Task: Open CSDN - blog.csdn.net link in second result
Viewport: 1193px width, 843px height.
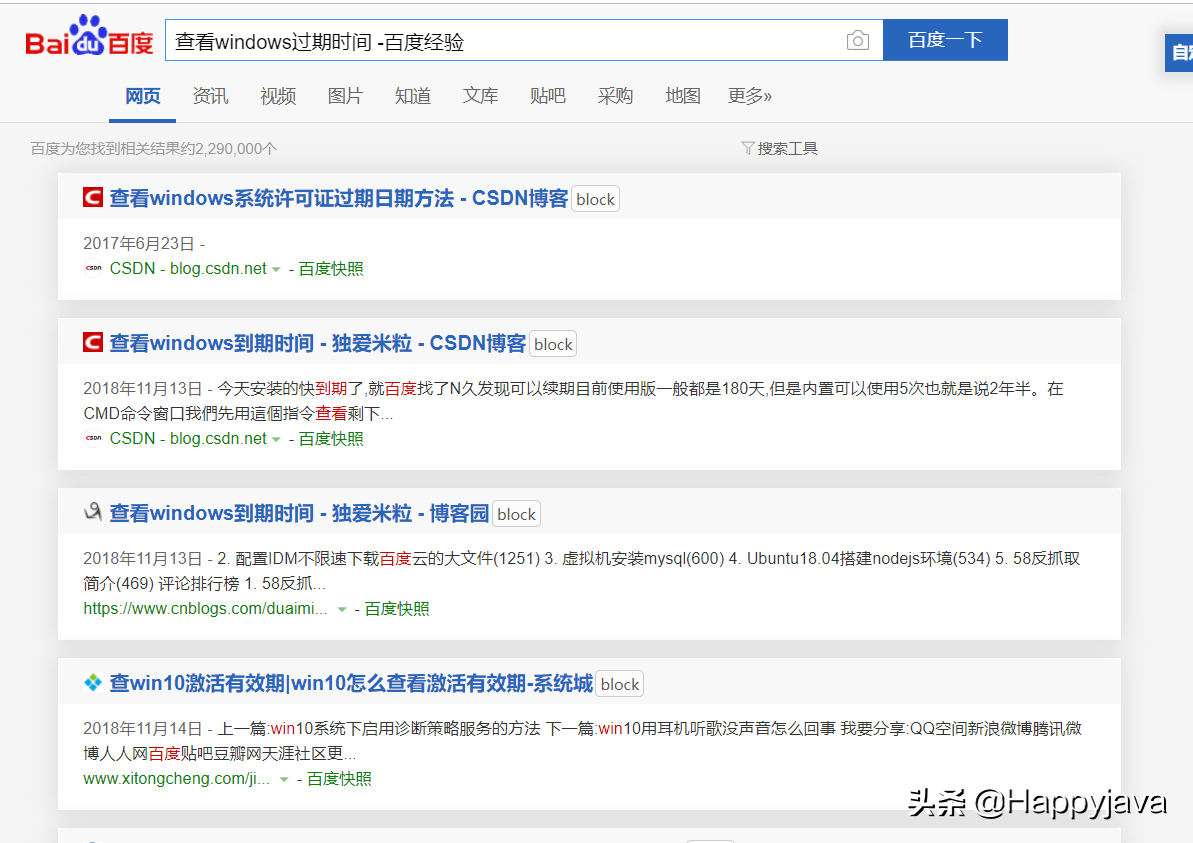Action: pos(188,439)
